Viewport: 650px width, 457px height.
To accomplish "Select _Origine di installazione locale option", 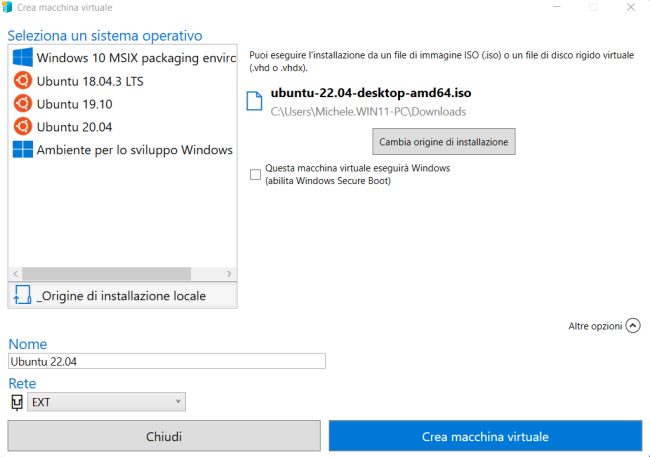I will pyautogui.click(x=123, y=295).
